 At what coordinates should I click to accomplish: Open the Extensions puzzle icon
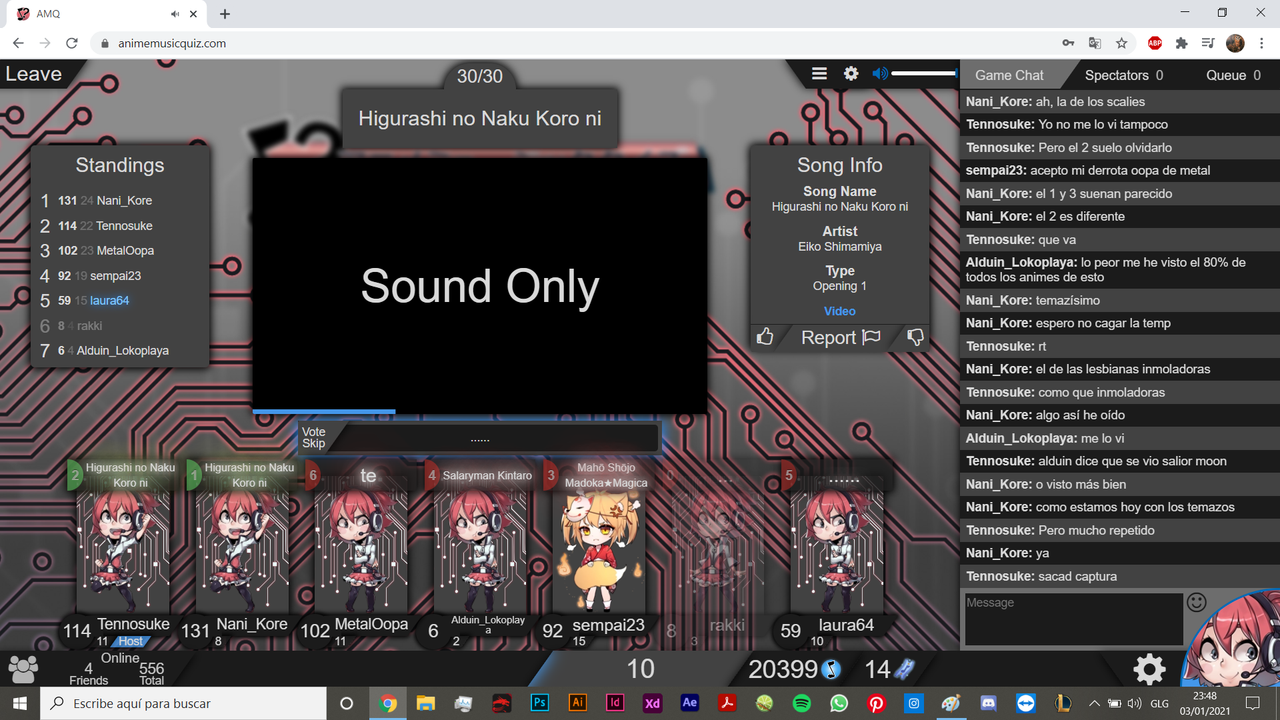point(1182,43)
